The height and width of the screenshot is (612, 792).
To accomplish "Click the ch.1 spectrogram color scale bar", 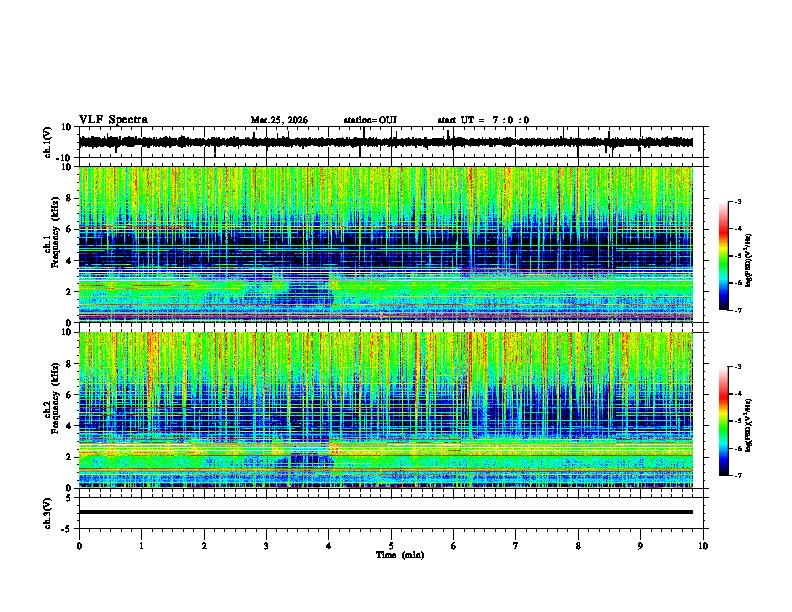I will coord(724,256).
